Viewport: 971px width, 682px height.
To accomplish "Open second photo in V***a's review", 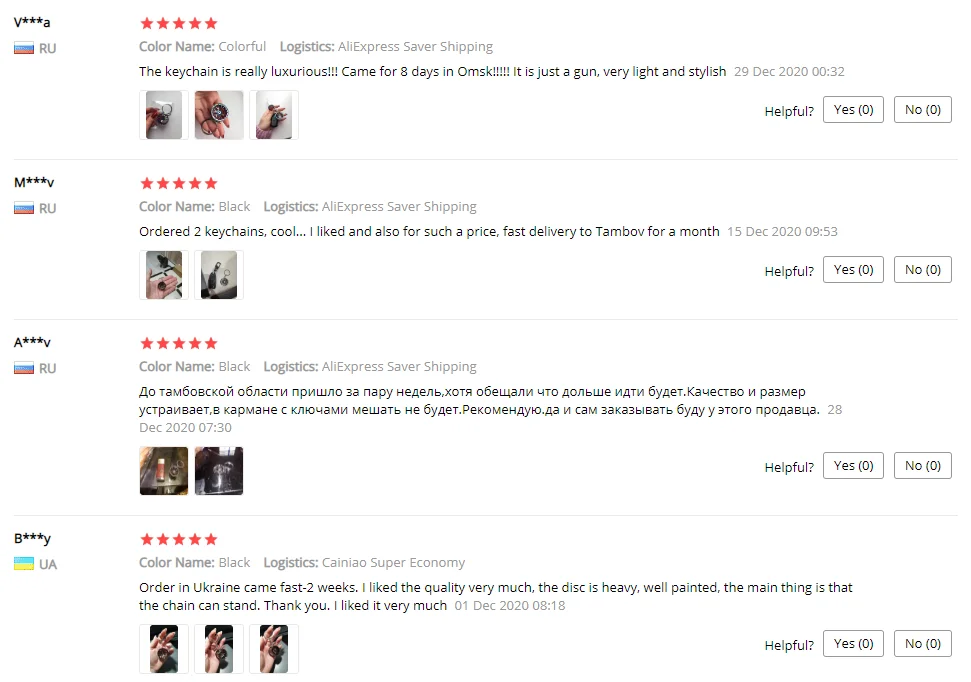I will tap(219, 115).
